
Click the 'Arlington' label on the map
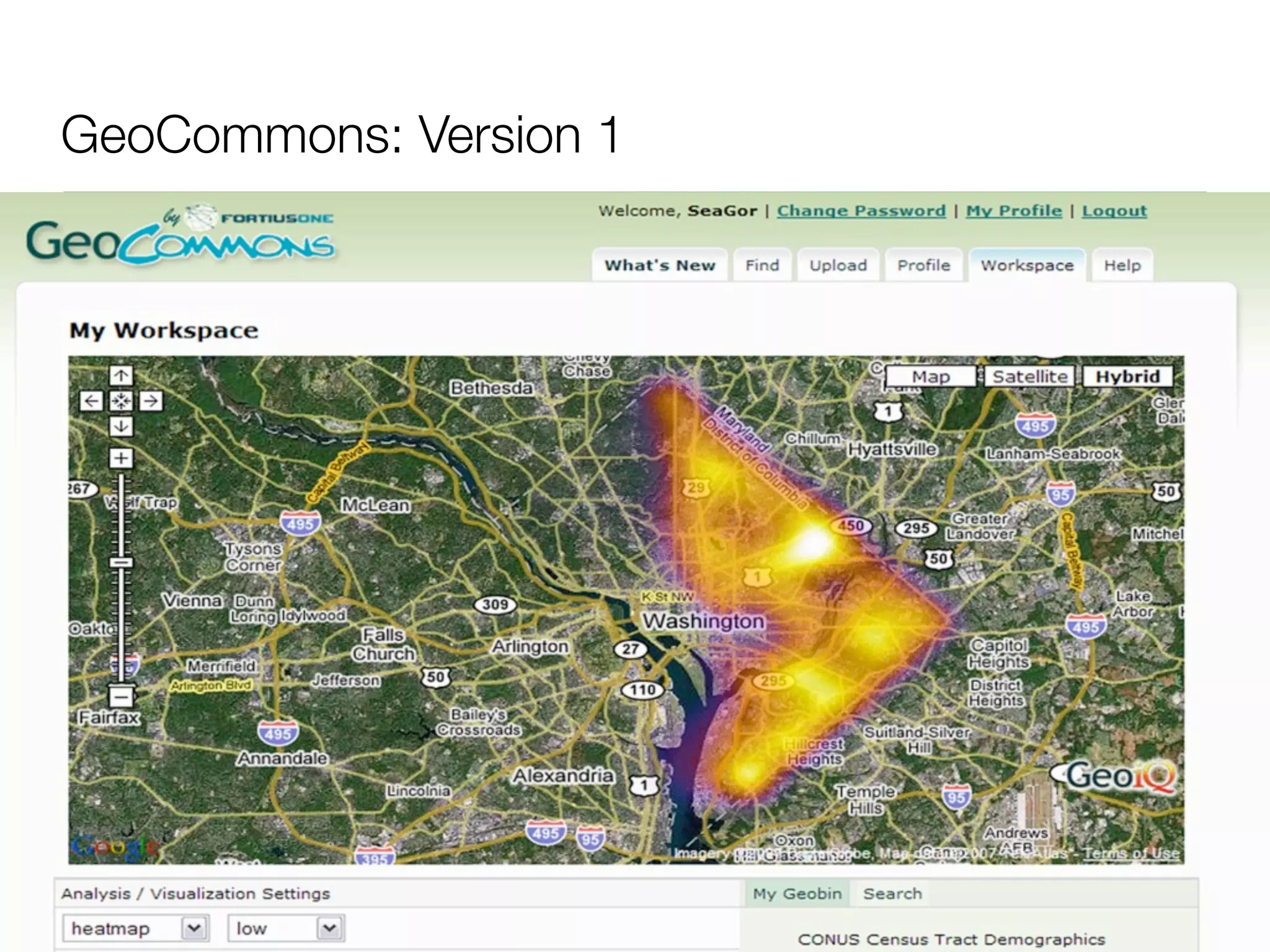530,646
